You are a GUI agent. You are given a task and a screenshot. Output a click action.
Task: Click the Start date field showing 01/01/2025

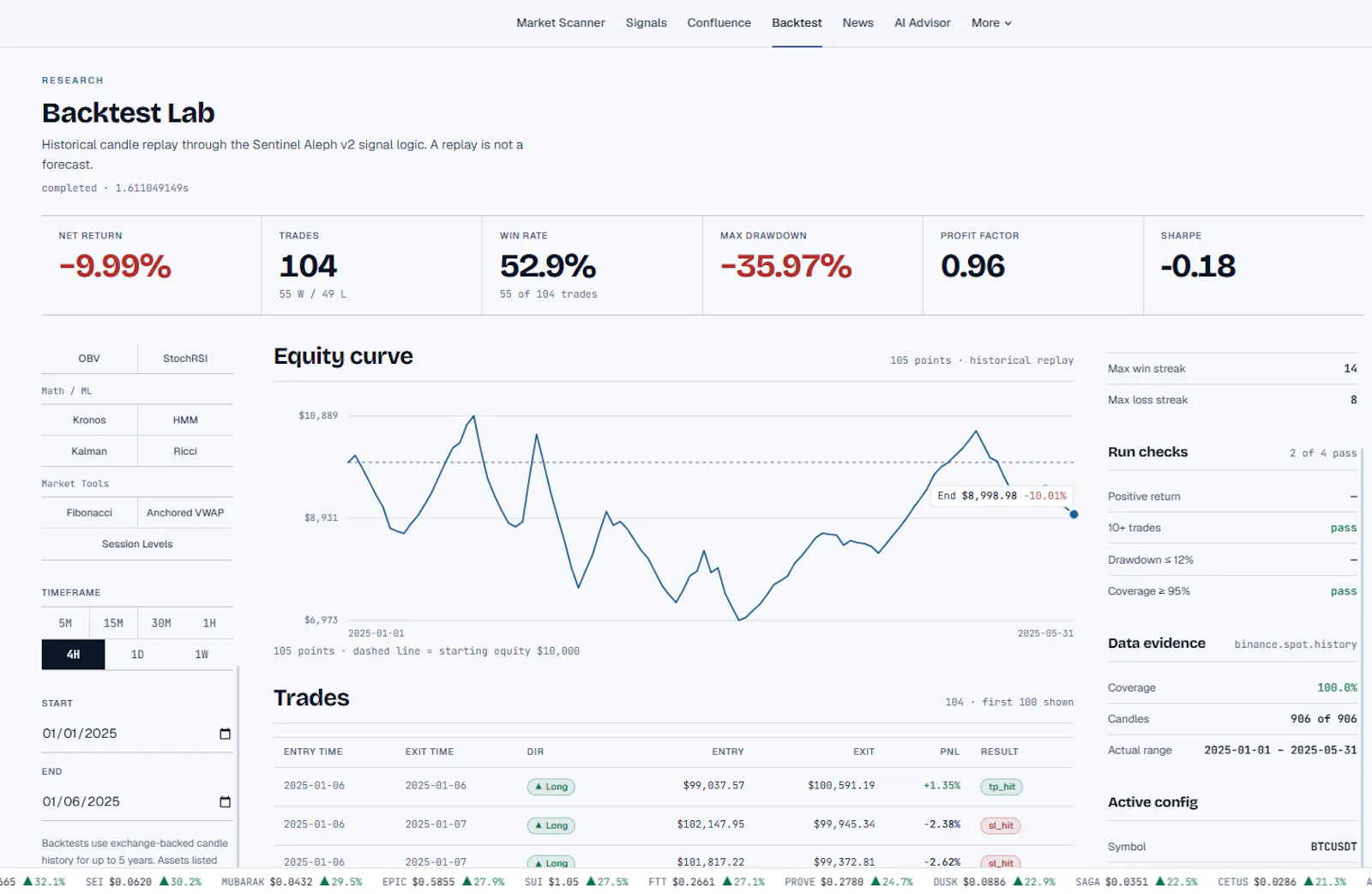(137, 734)
